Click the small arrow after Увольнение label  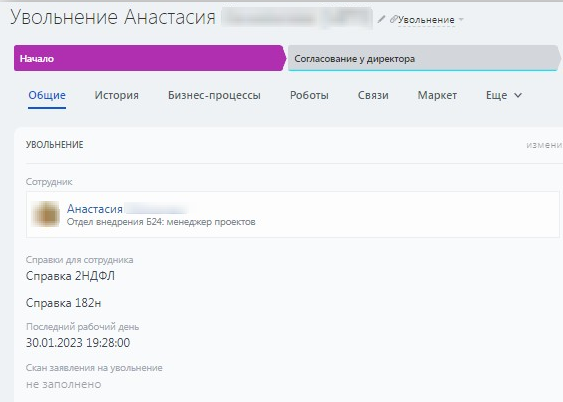pos(461,19)
